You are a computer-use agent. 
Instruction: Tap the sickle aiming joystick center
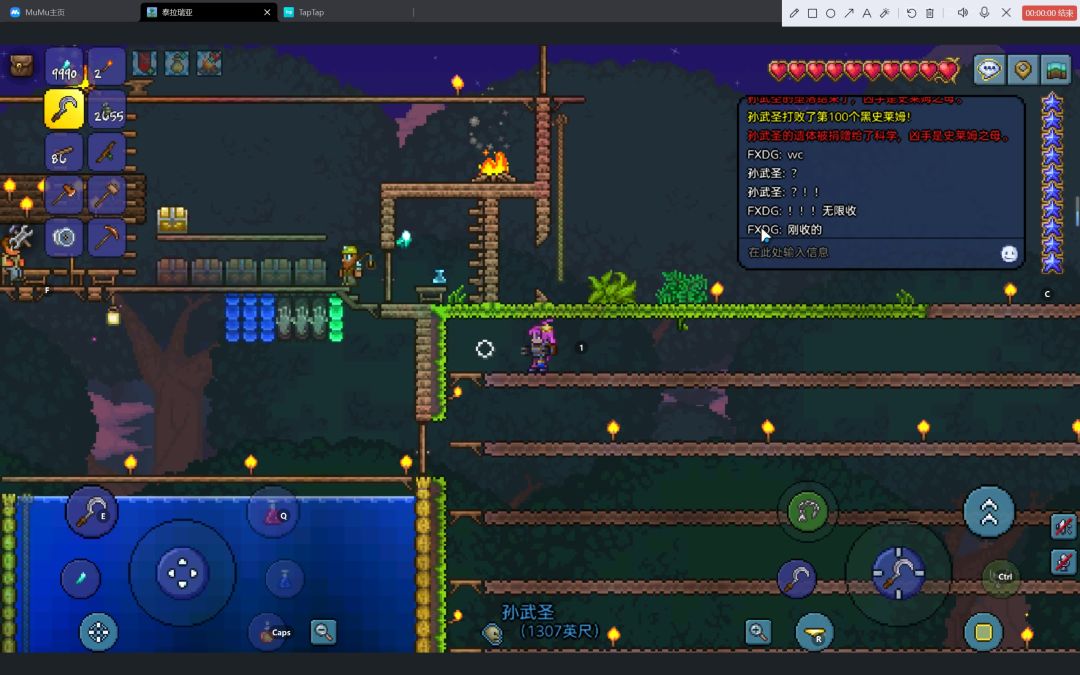point(899,573)
